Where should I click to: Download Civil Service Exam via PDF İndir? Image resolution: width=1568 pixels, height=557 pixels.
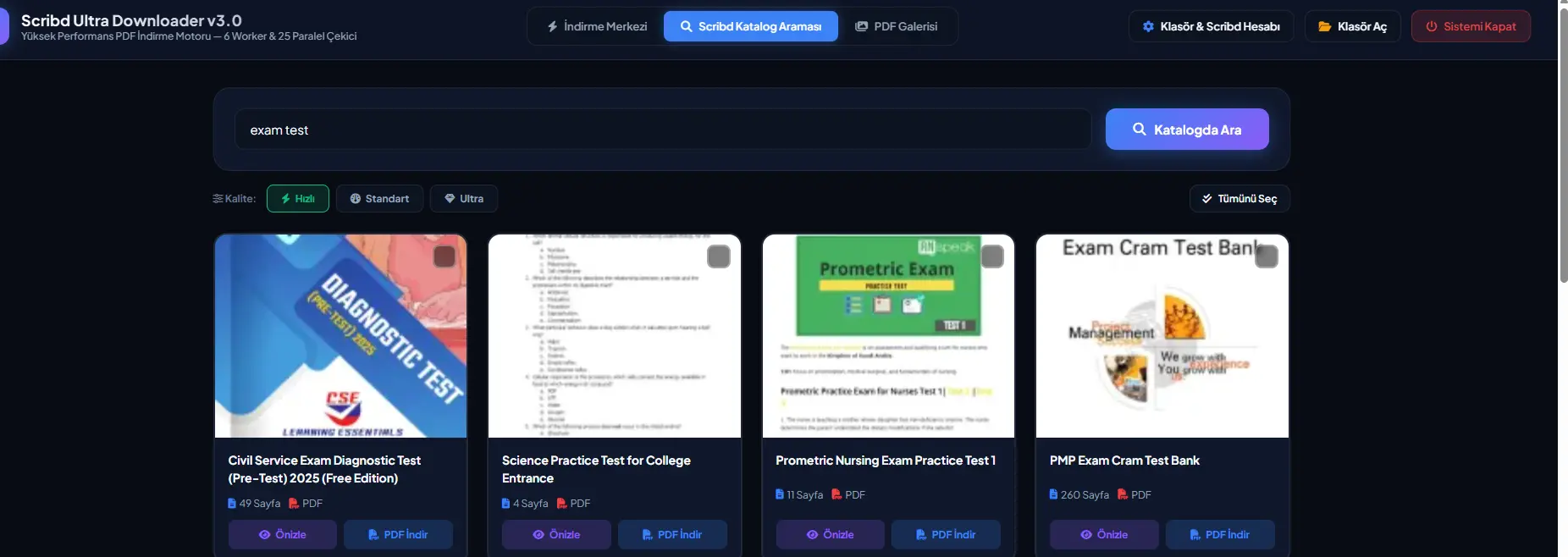click(398, 534)
